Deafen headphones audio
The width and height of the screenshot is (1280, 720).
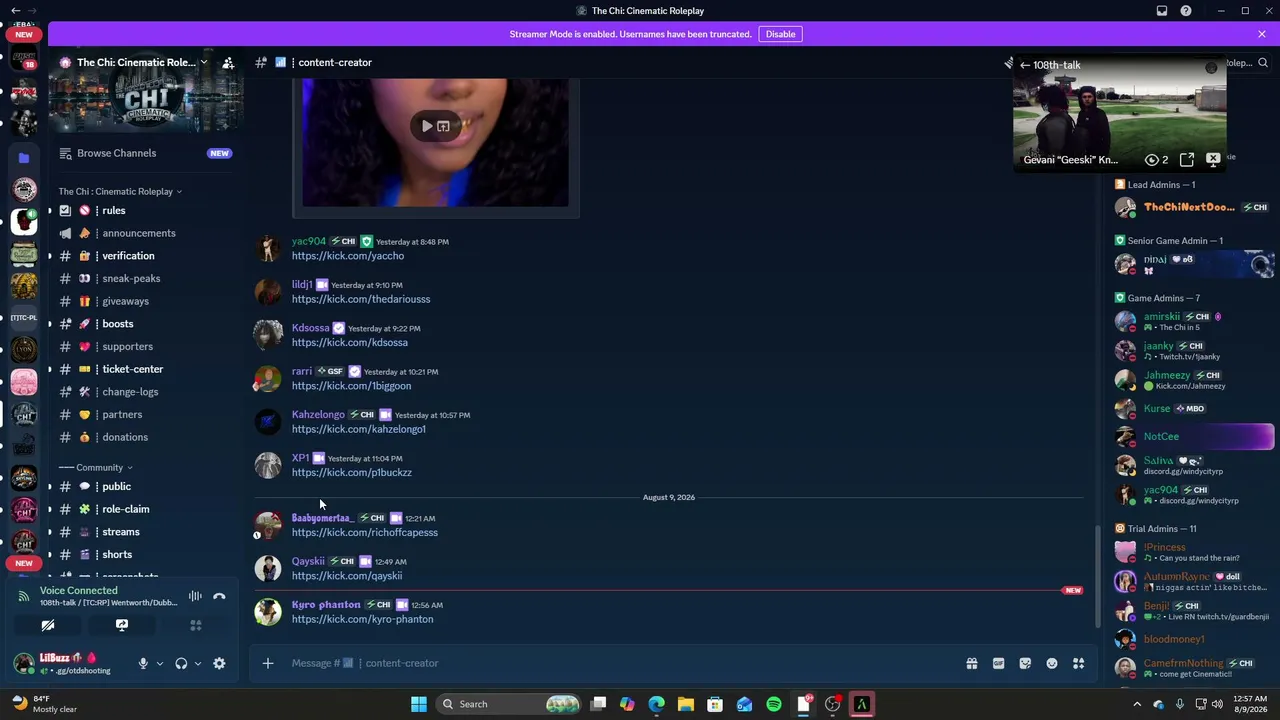181,663
